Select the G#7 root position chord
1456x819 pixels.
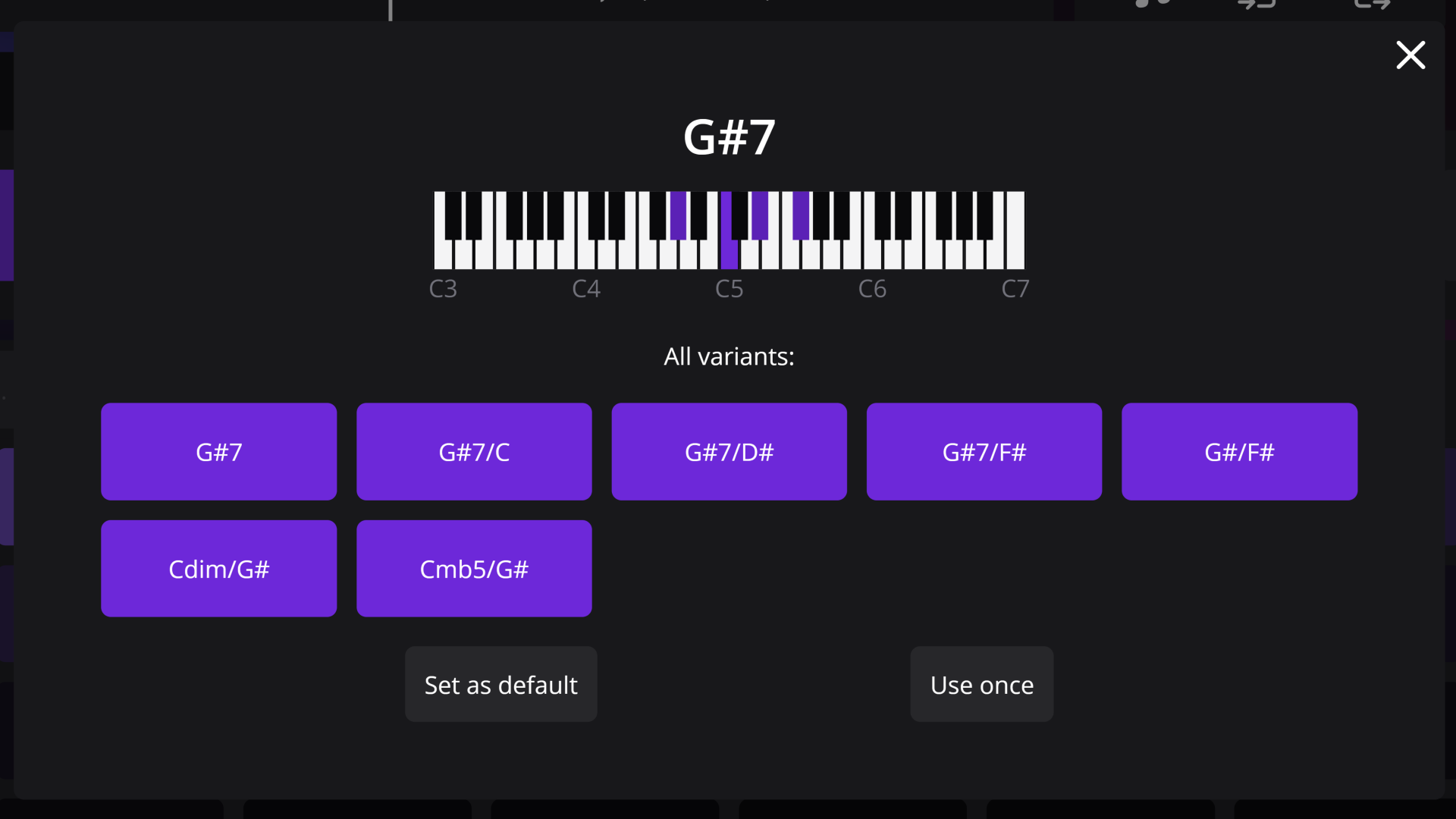(x=218, y=452)
